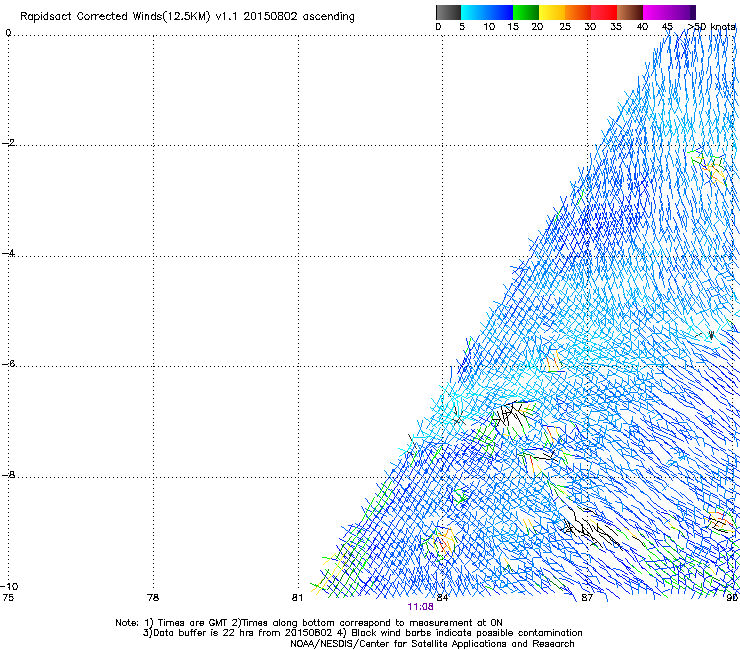Screen dimensions: 740x650
Task: Click the magenta 40-45 knots legend segment
Action: pos(656,12)
